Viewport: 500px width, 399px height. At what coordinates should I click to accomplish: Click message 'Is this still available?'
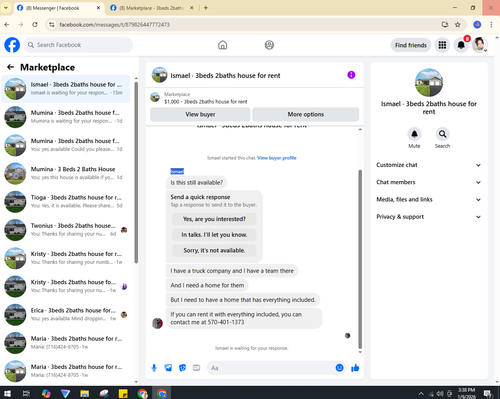[197, 183]
